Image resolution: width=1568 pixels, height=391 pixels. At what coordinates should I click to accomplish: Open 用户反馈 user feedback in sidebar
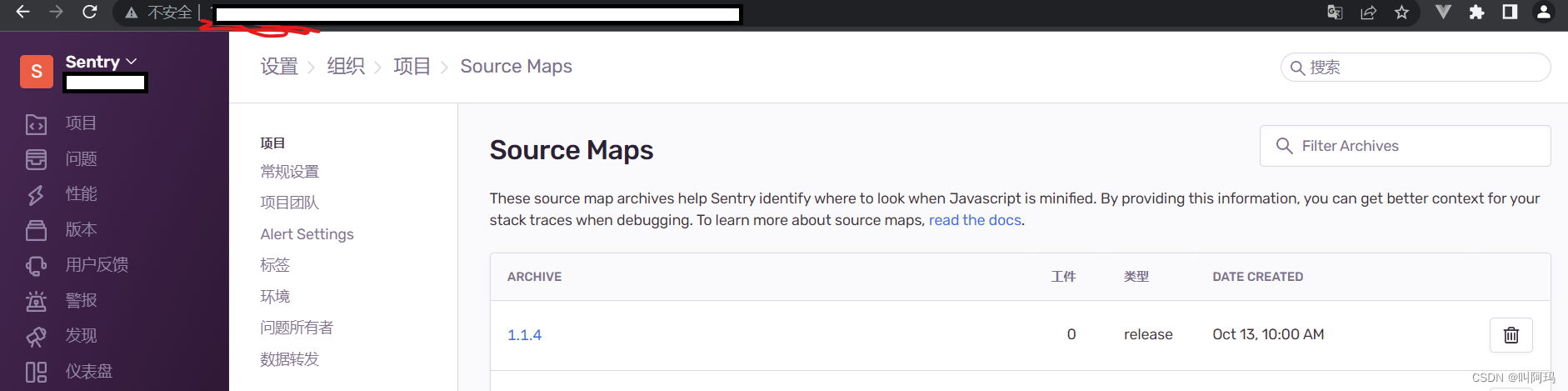coord(97,265)
